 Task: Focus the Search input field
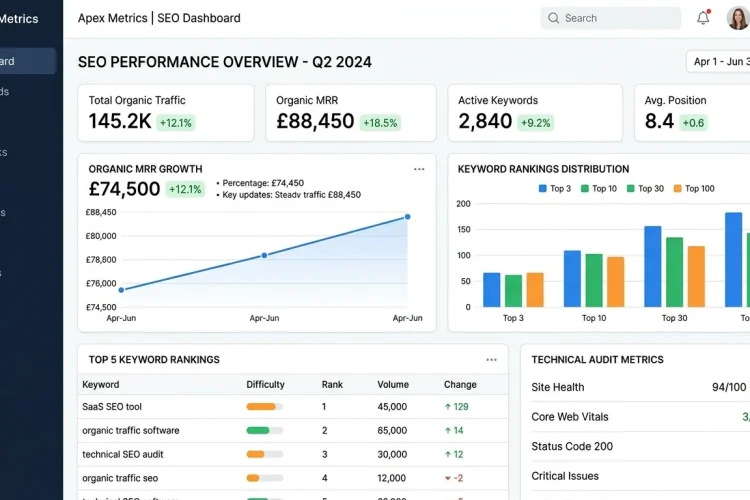pos(611,18)
